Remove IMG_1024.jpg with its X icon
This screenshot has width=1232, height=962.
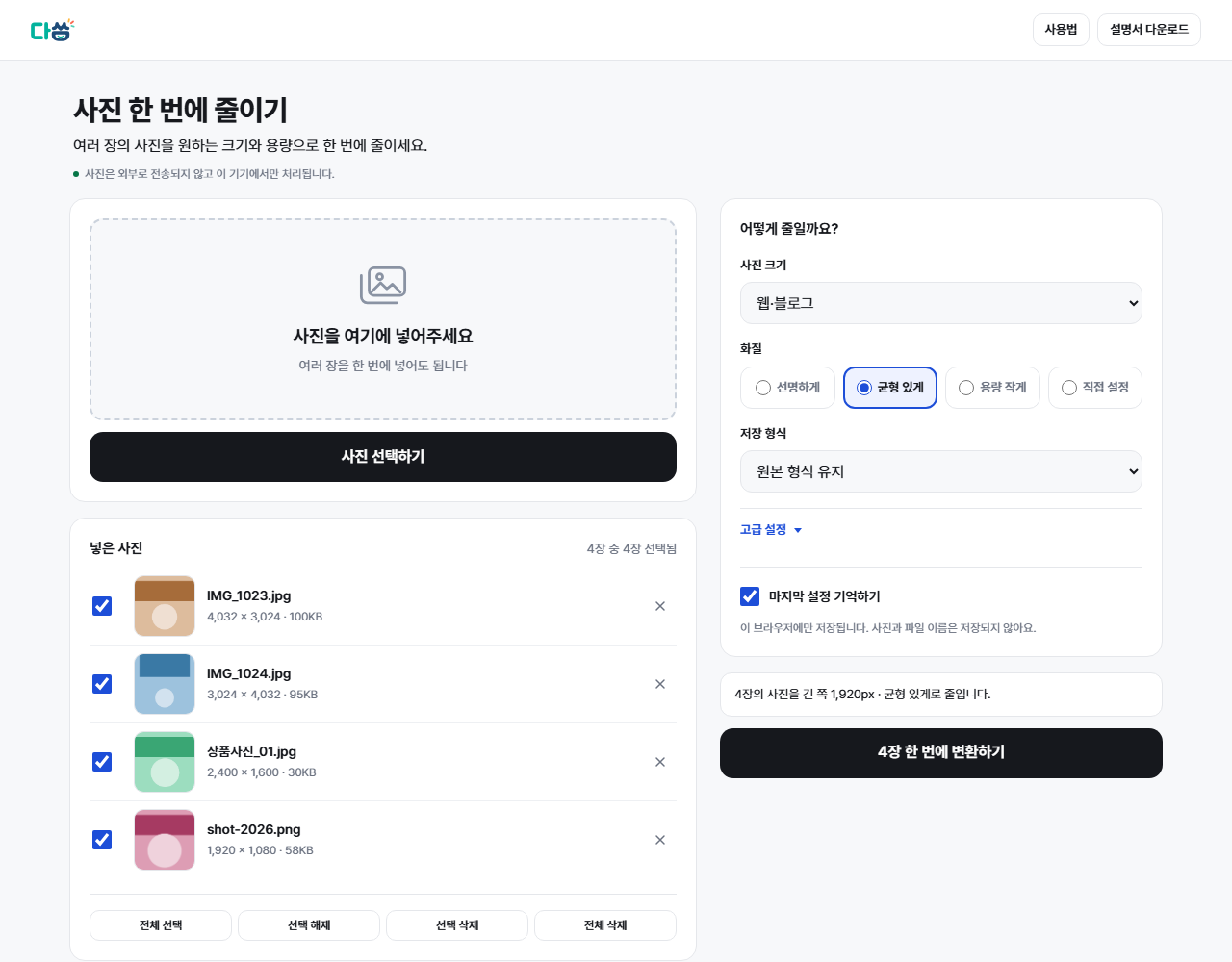coord(660,684)
